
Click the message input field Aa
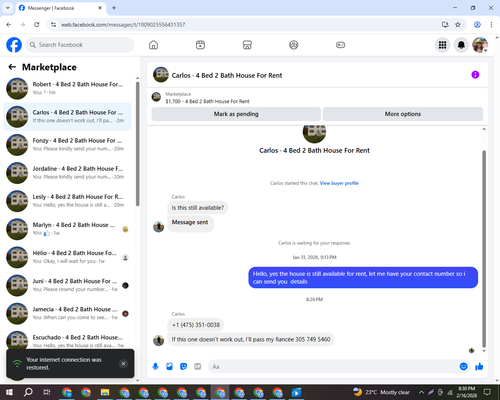coord(333,367)
